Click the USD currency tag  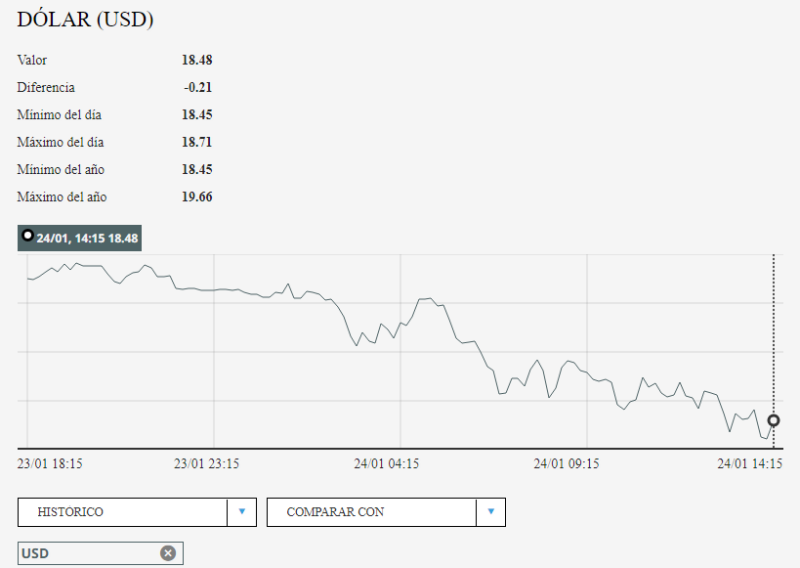[x=101, y=553]
